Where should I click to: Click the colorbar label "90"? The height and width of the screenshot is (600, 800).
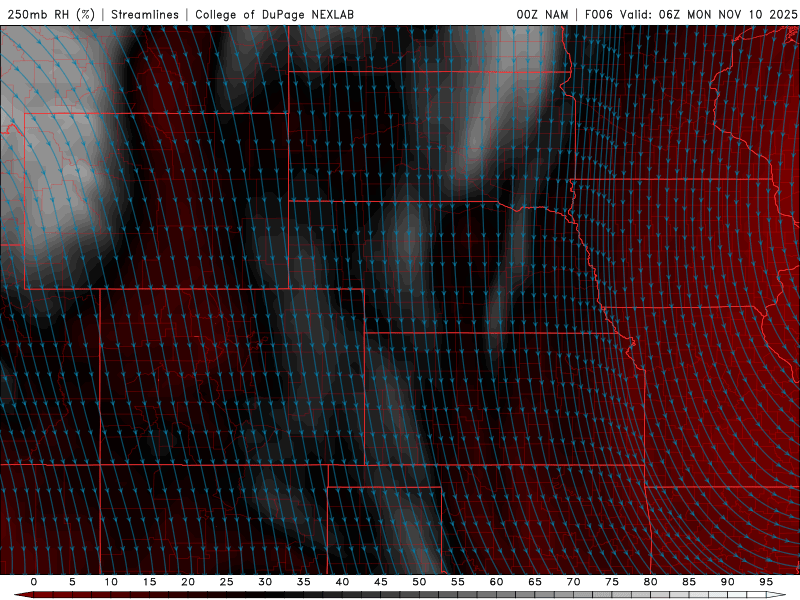(728, 582)
